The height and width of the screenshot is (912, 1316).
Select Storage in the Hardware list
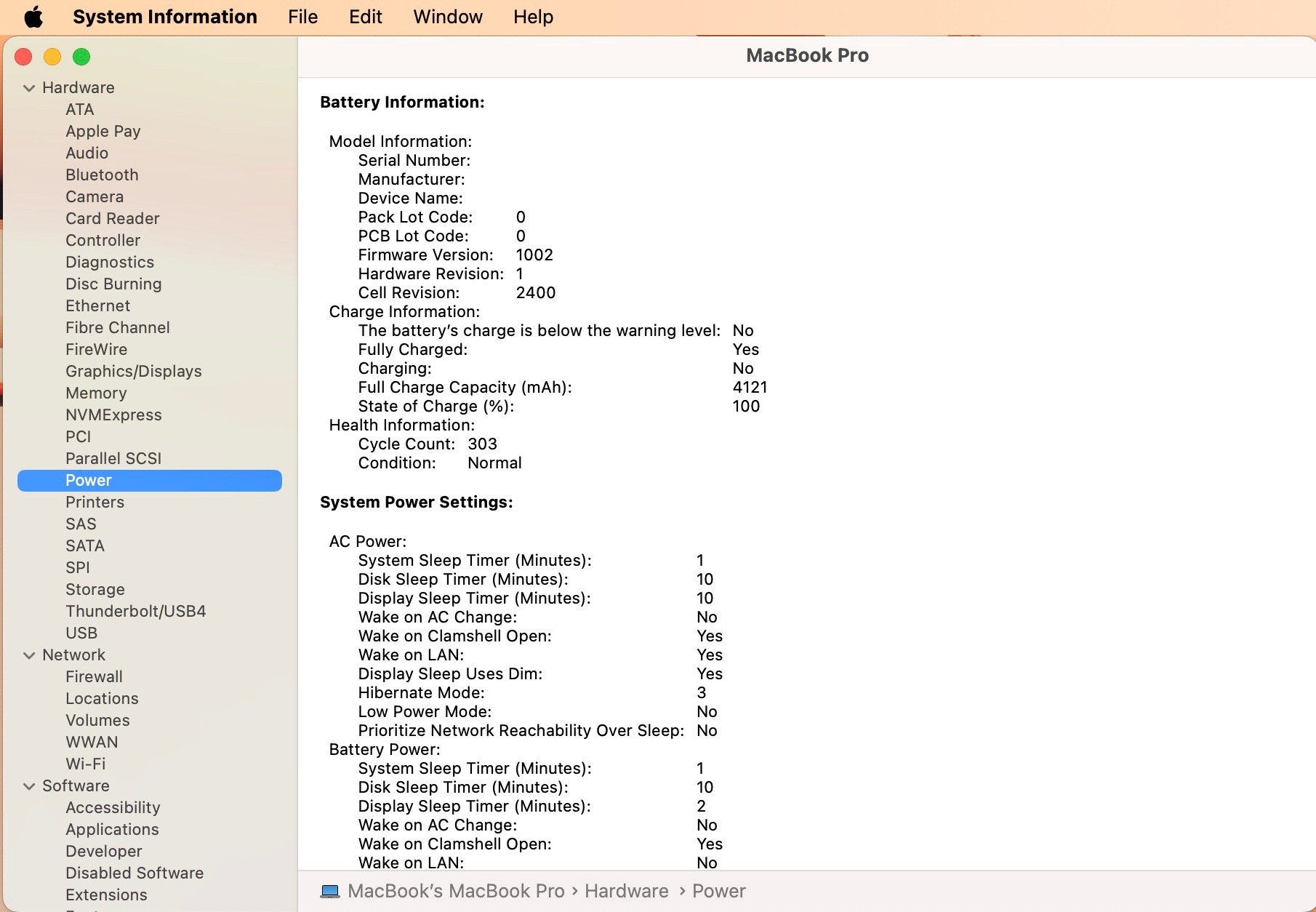pyautogui.click(x=95, y=589)
